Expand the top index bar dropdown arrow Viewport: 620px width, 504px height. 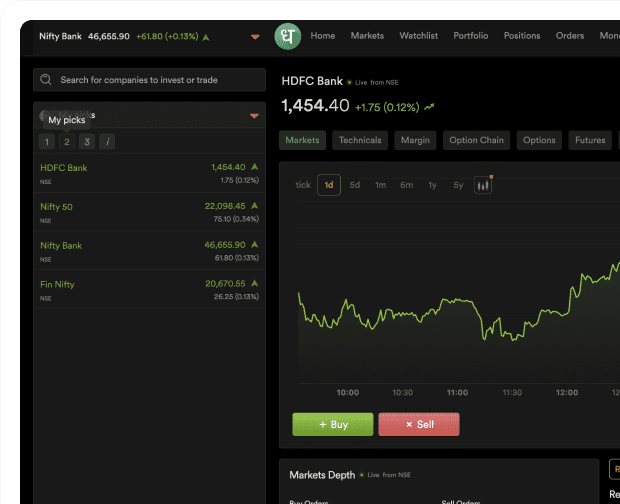tap(255, 37)
